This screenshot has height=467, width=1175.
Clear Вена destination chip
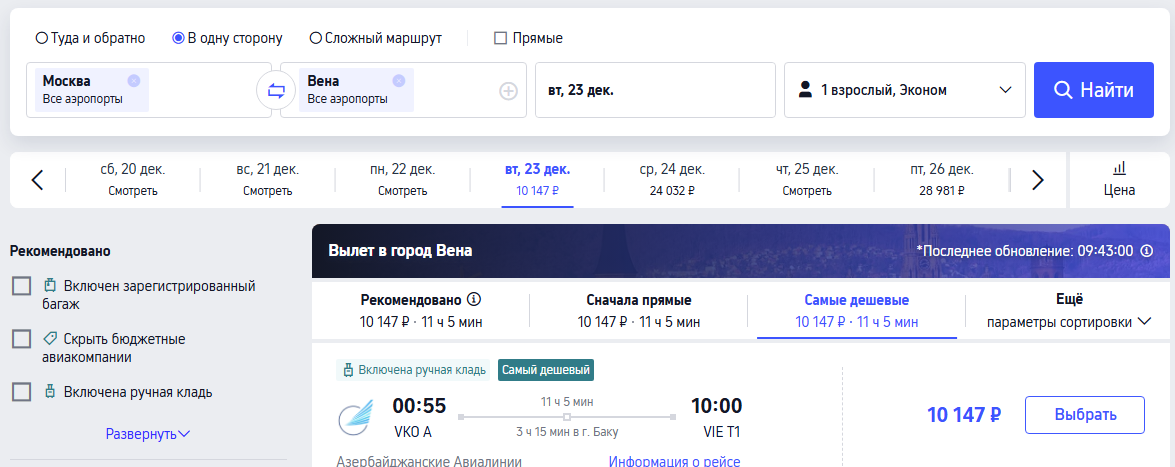coord(399,81)
